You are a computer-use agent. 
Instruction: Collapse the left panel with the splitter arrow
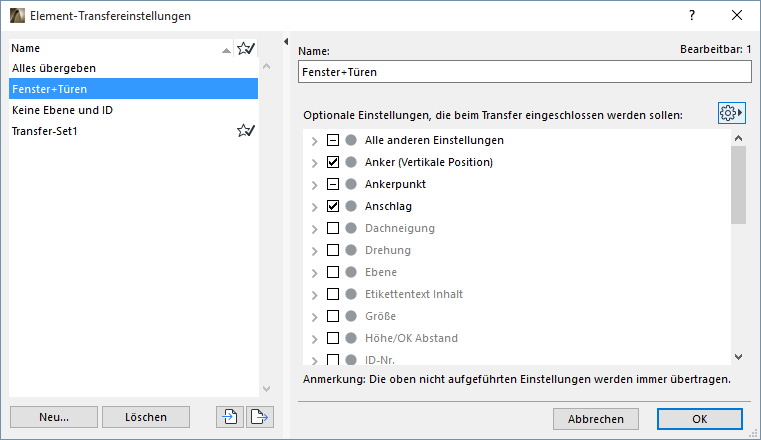click(x=286, y=42)
